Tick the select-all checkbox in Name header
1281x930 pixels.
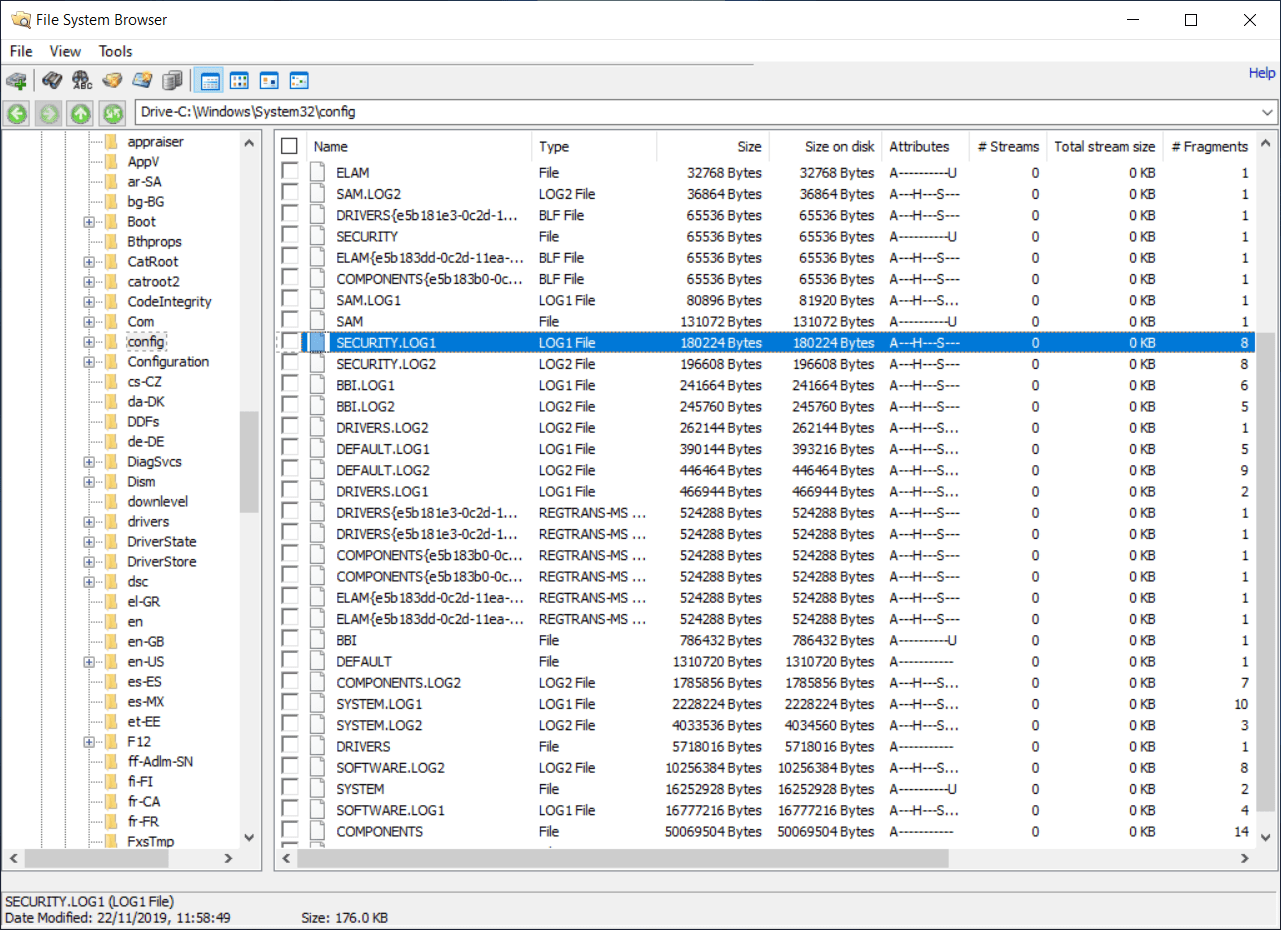289,144
